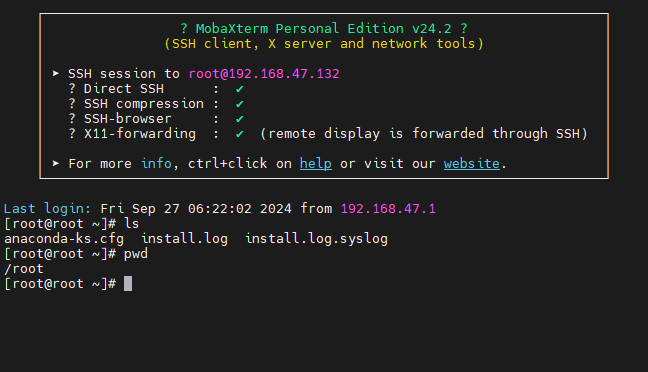Select the 192.168.47.1 login source IP
The width and height of the screenshot is (648, 372).
coord(388,208)
